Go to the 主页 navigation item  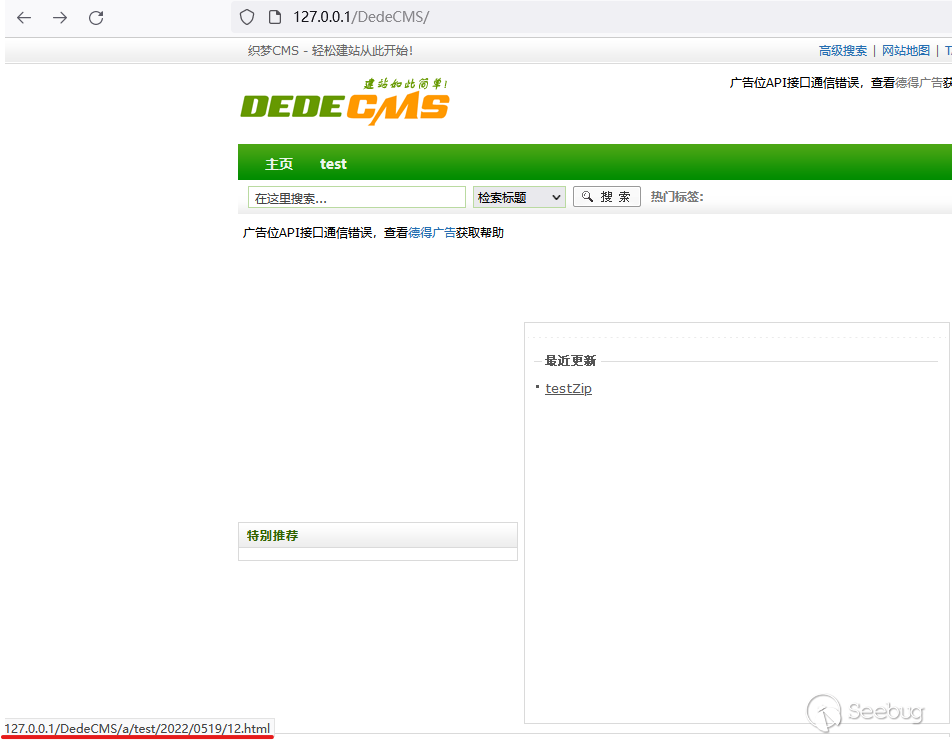point(279,164)
